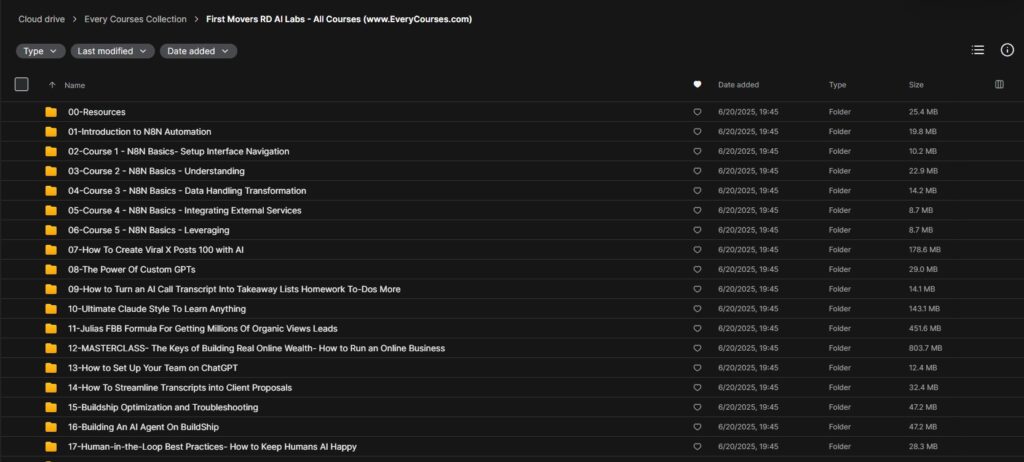Click the sort ascending arrow by Name
This screenshot has width=1024, height=462.
pos(52,85)
